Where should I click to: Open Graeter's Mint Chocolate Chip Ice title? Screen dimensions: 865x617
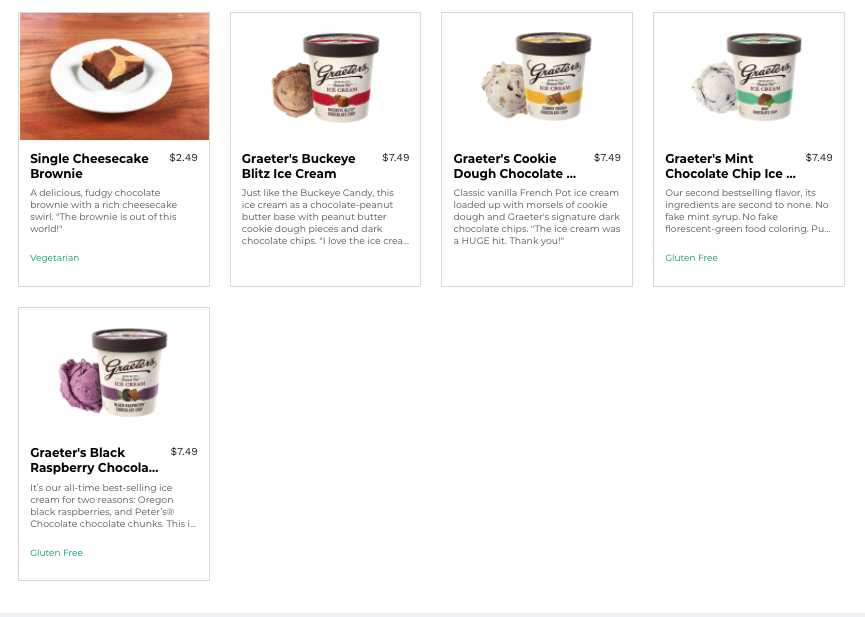730,166
